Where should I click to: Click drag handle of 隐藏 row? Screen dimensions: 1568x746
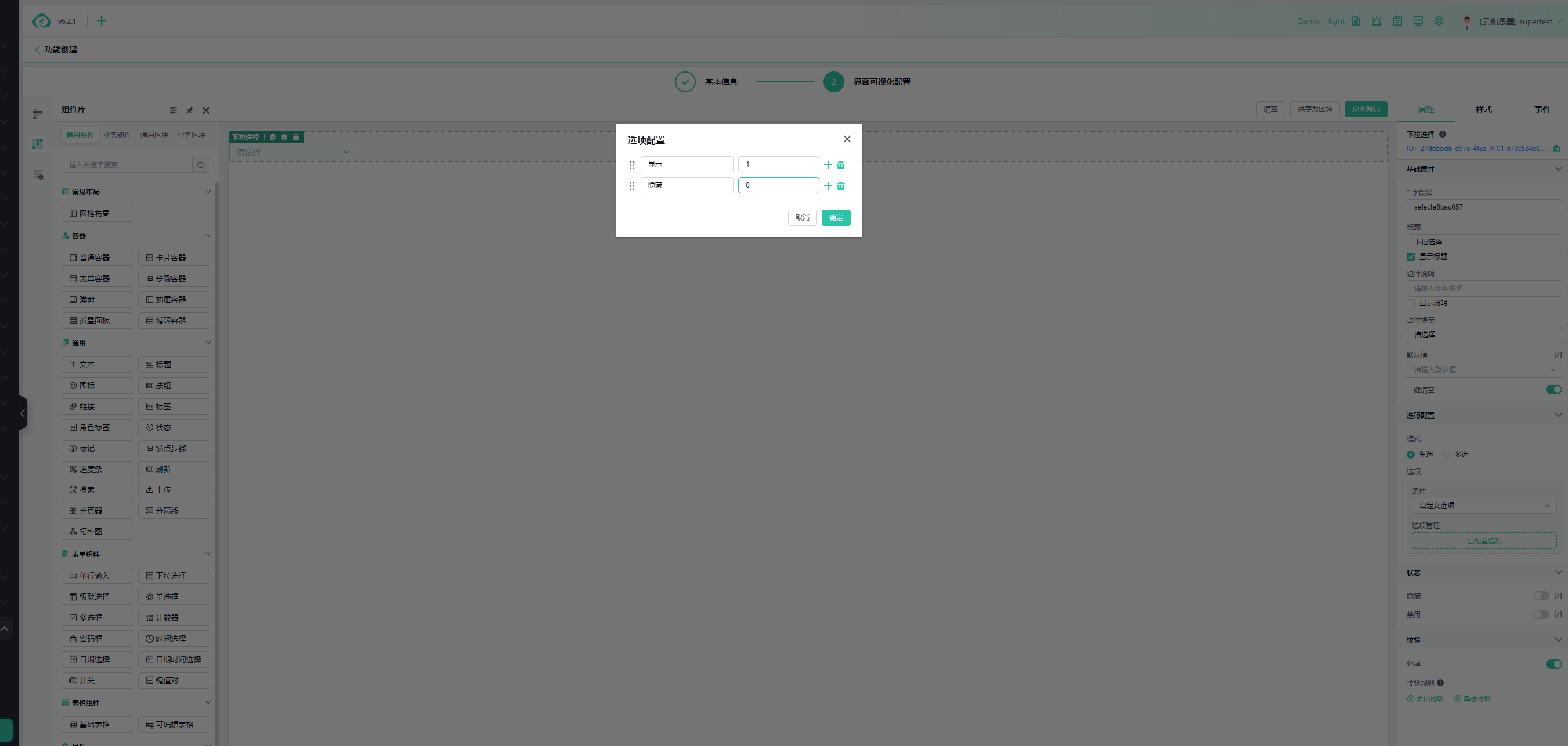tap(632, 186)
